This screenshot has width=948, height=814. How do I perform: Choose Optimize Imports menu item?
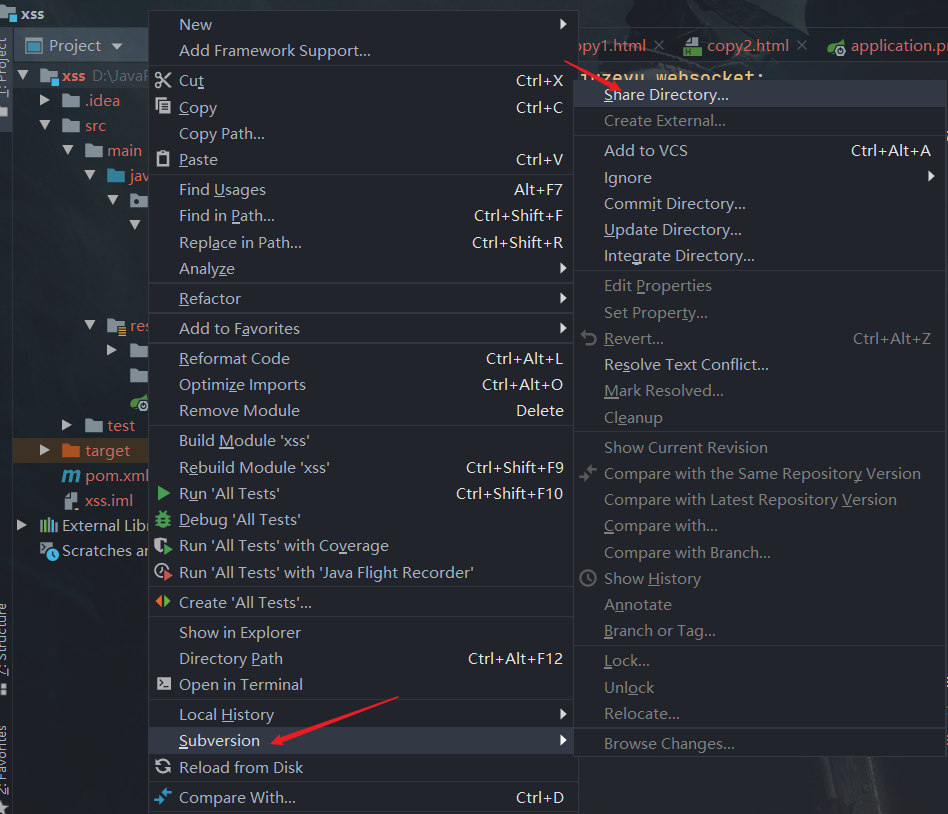361,385
